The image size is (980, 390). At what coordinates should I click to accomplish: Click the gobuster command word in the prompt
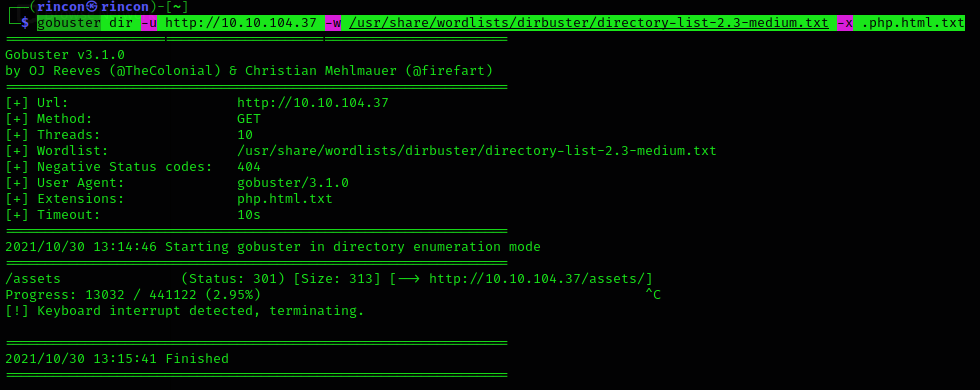pos(69,23)
